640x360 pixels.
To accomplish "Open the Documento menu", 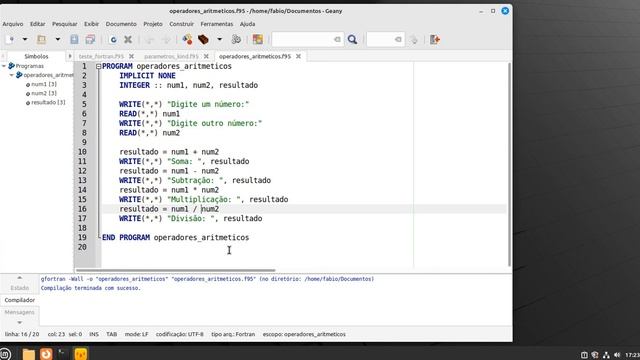I will (x=121, y=24).
